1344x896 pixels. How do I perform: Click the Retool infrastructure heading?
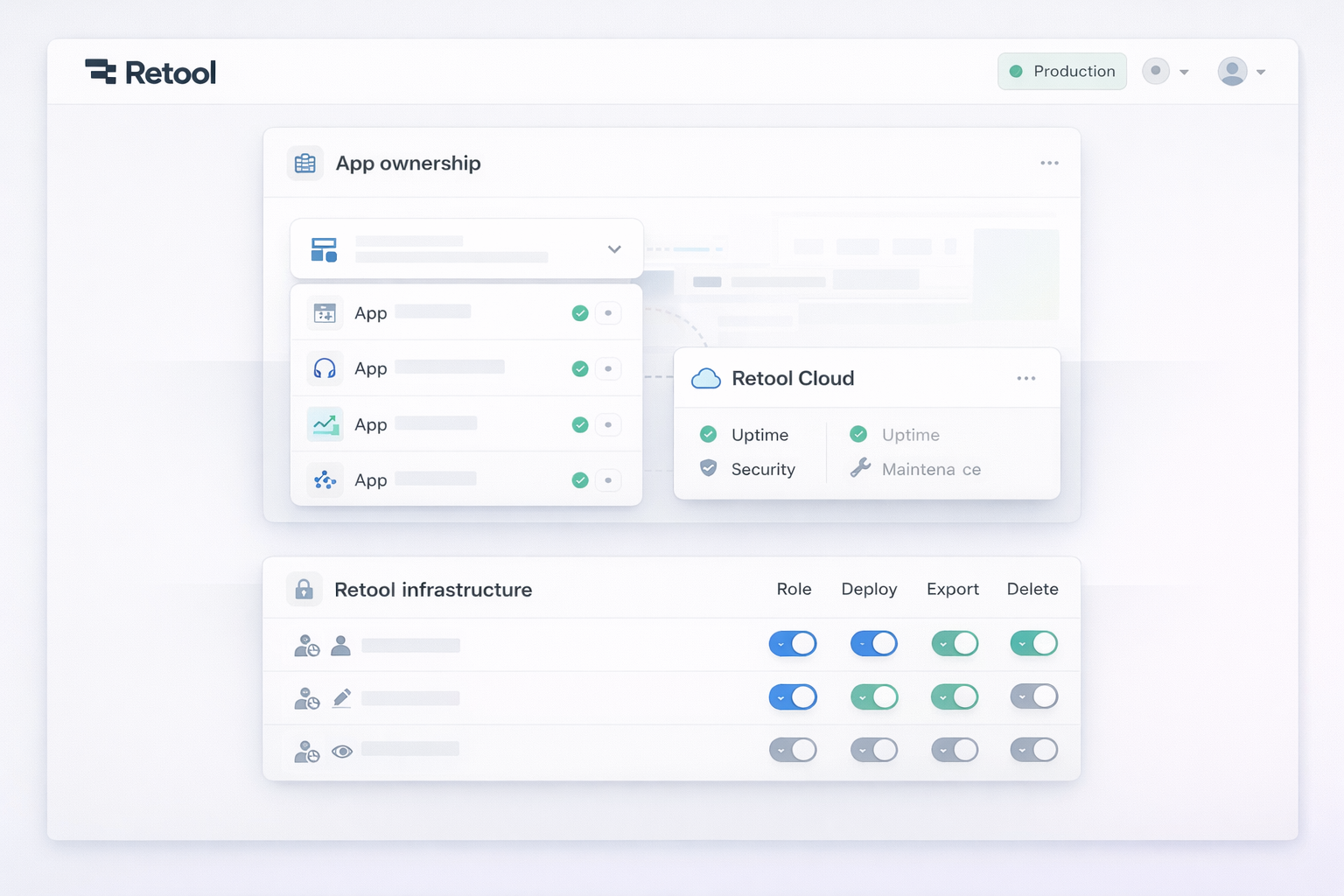point(433,590)
